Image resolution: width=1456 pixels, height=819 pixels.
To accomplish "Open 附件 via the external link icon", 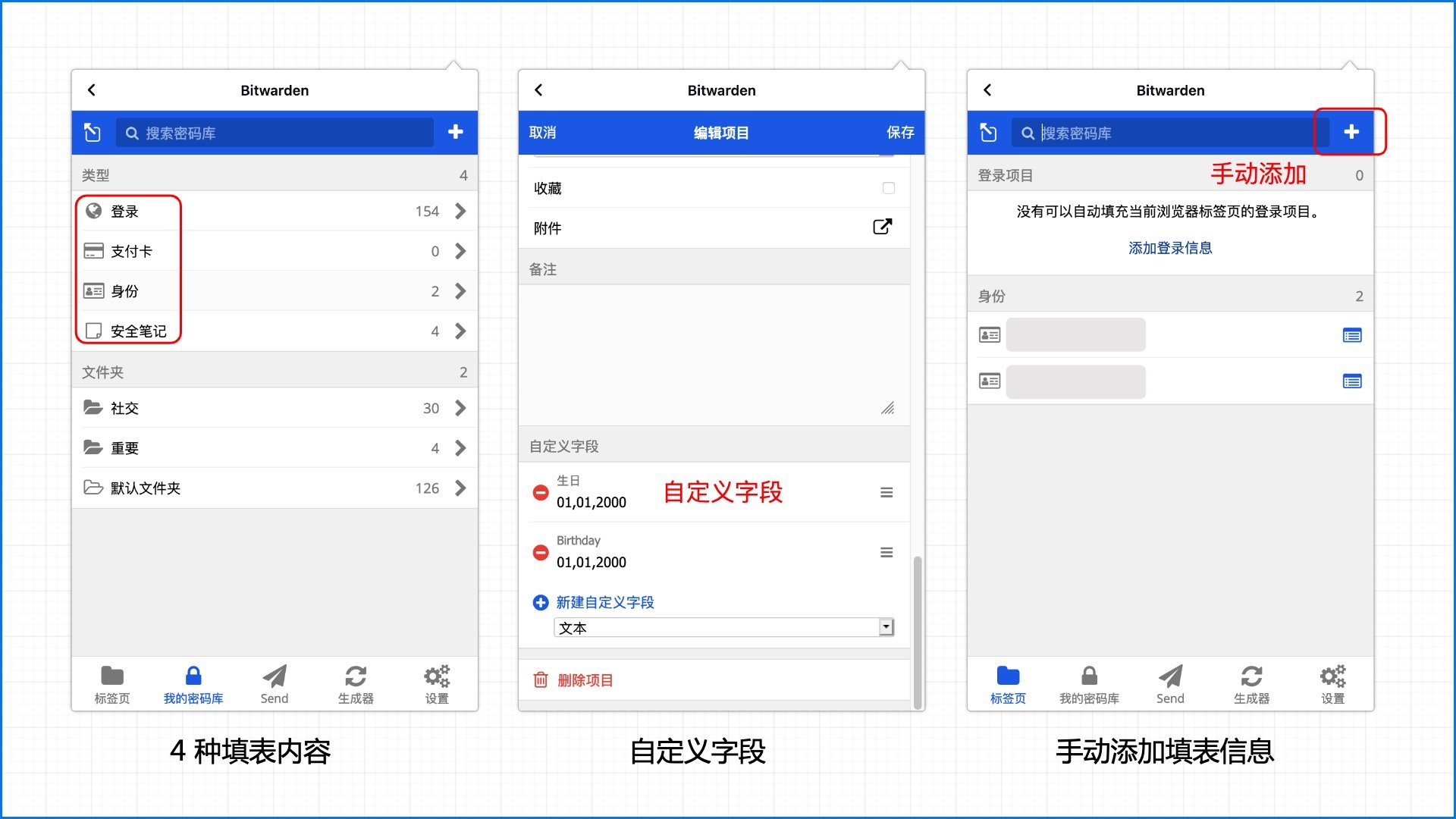I will [882, 227].
